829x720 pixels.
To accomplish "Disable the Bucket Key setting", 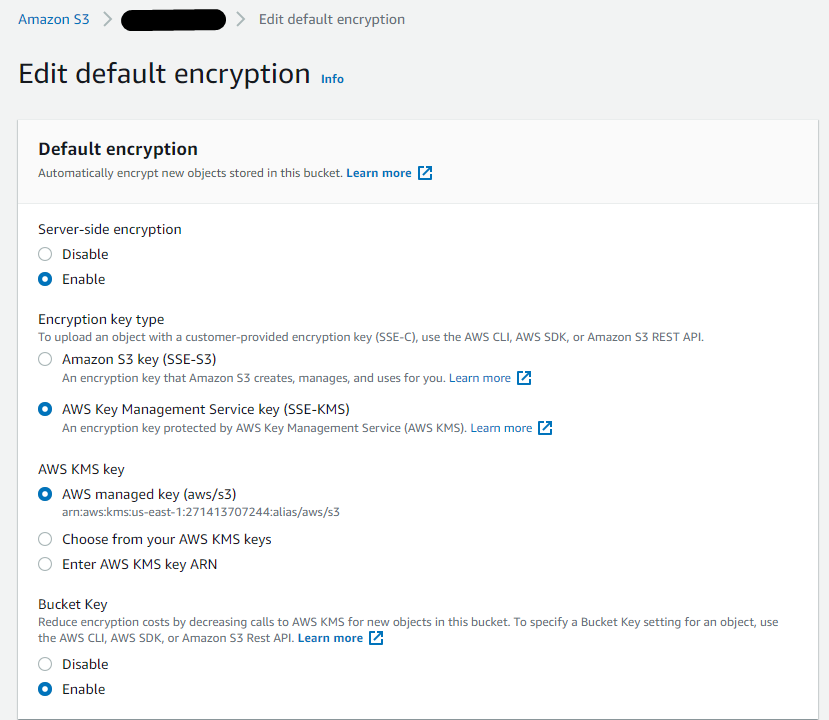I will coord(45,664).
